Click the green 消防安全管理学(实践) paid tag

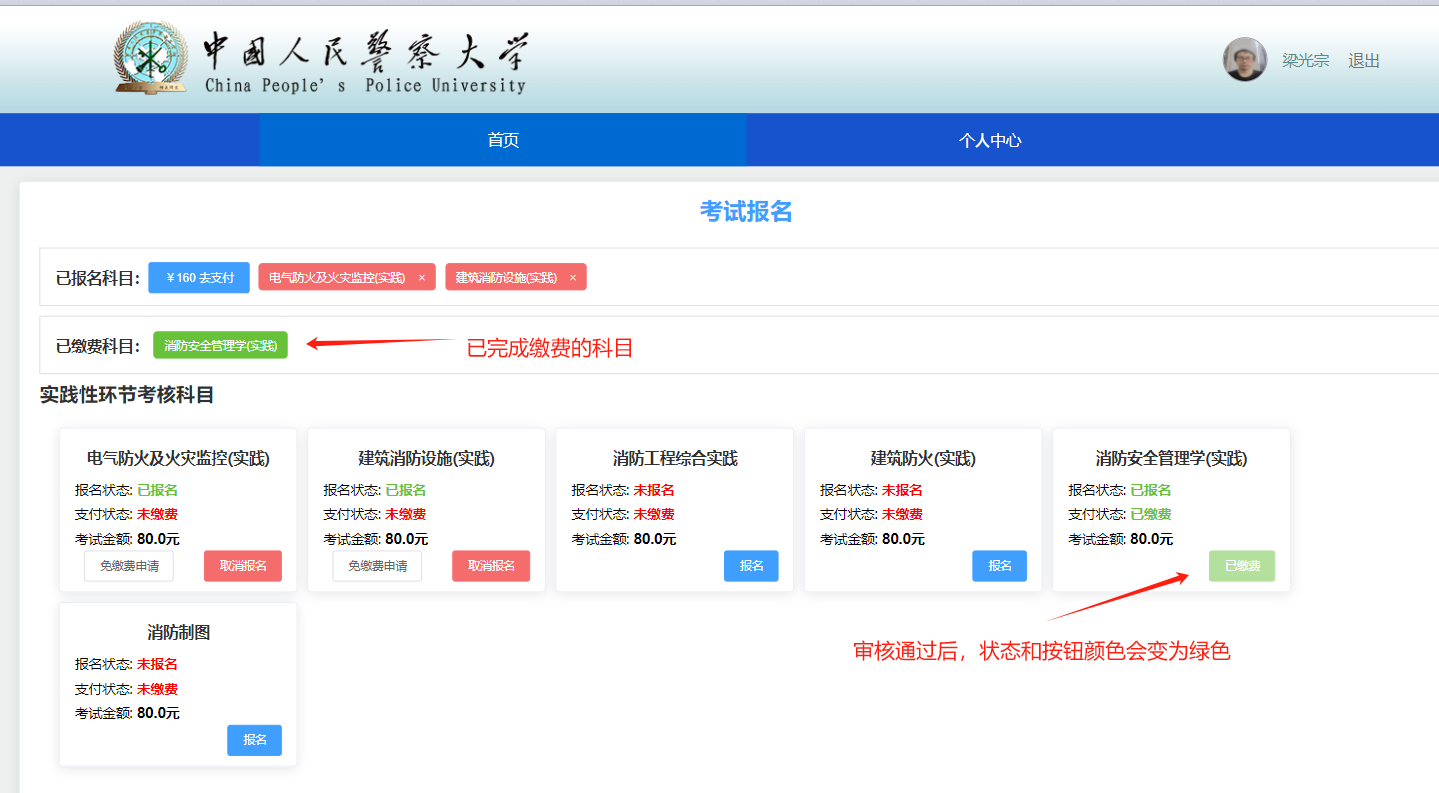[220, 346]
